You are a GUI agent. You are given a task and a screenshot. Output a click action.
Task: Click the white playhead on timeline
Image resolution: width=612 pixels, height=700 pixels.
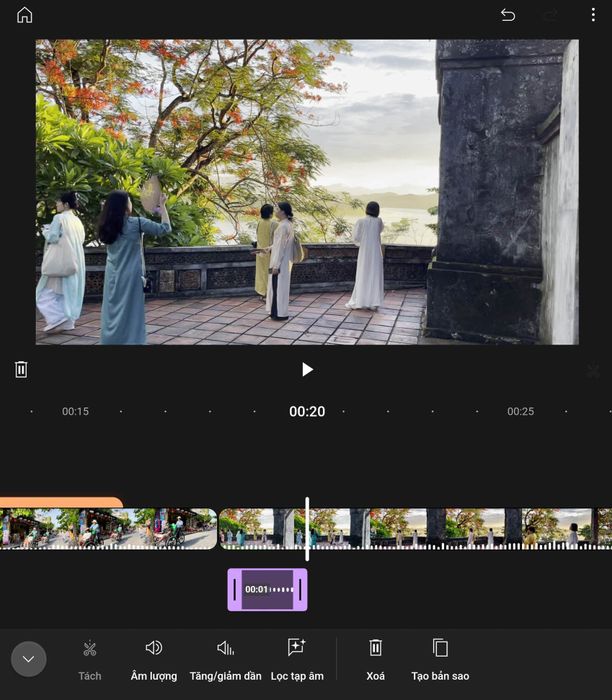coord(307,529)
